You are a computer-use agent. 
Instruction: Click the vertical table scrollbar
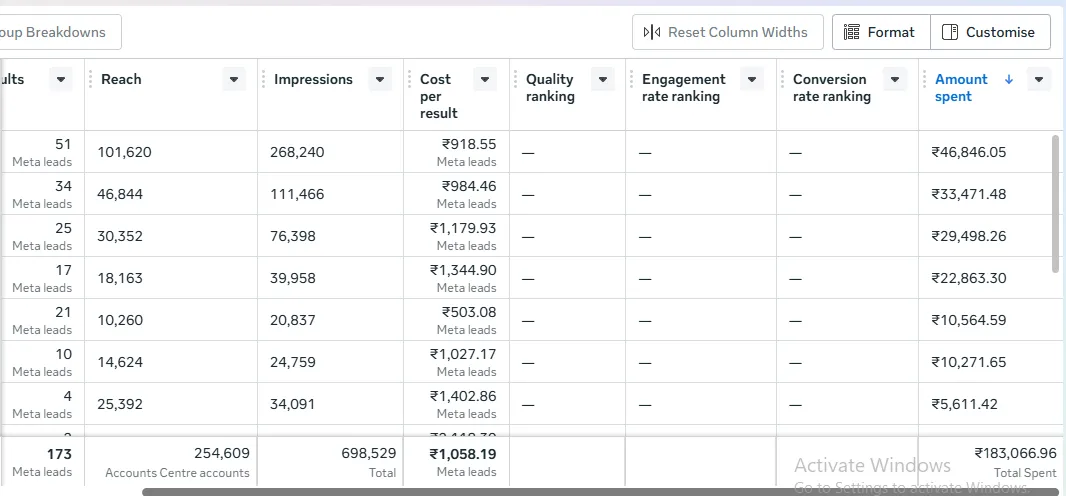click(1055, 204)
